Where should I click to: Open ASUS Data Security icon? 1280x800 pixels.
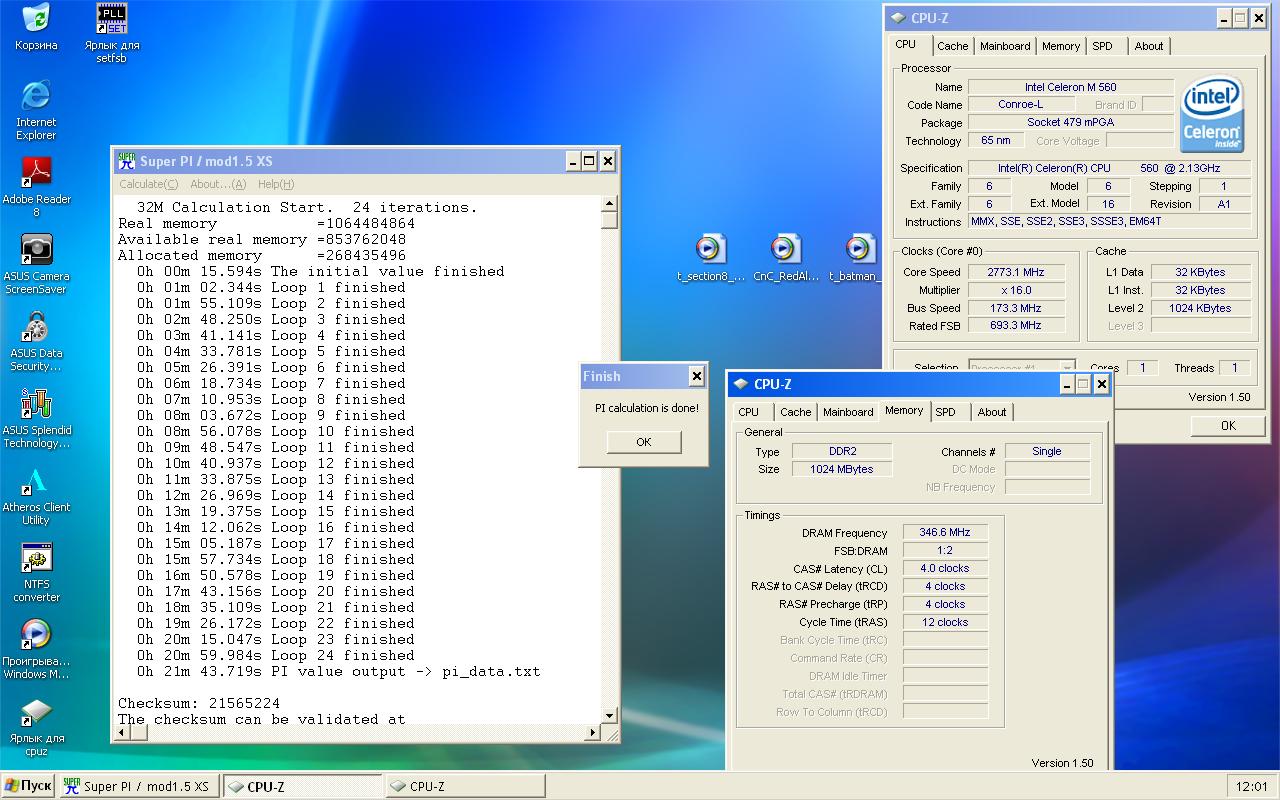(36, 326)
